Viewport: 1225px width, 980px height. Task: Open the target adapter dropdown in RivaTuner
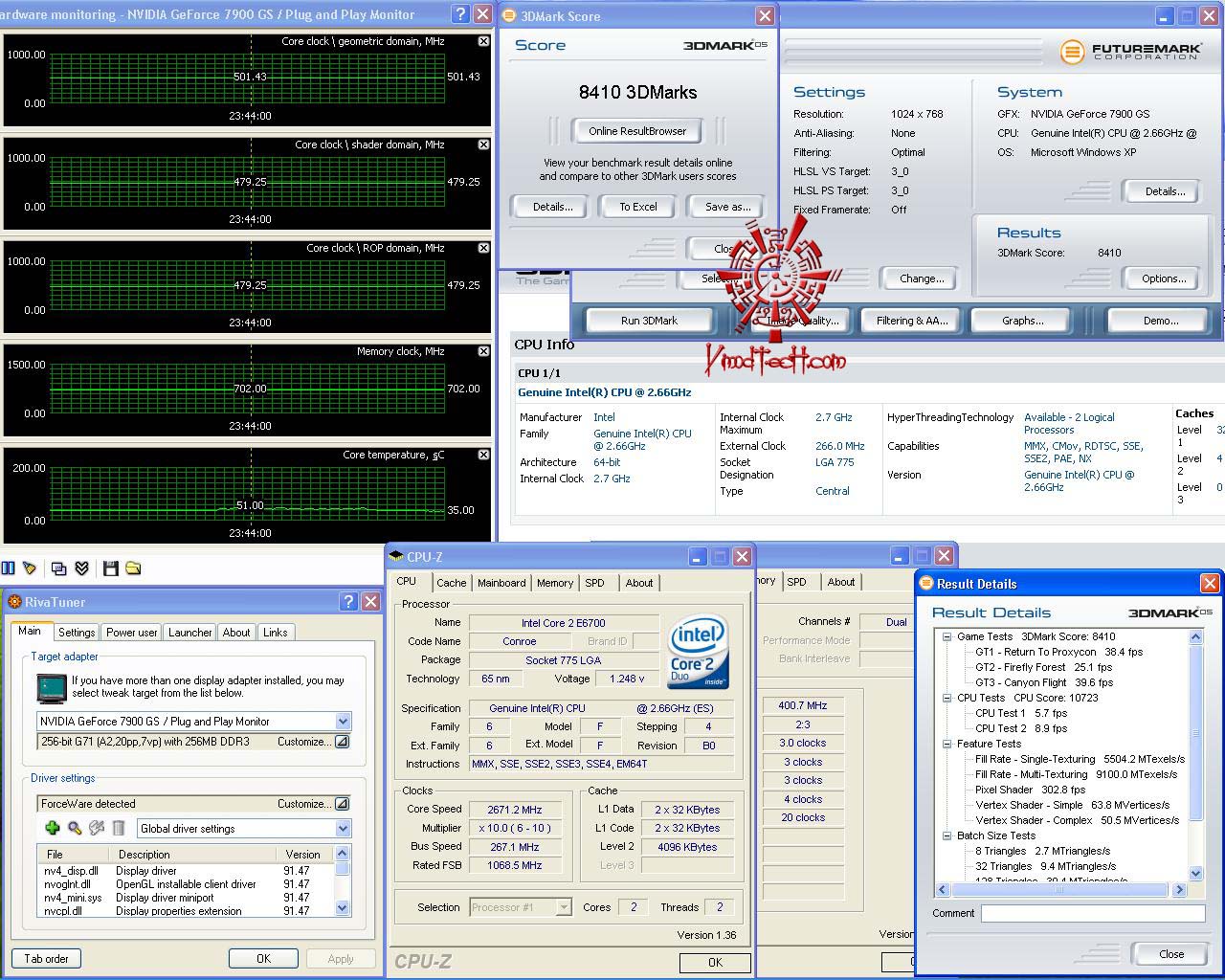point(343,721)
